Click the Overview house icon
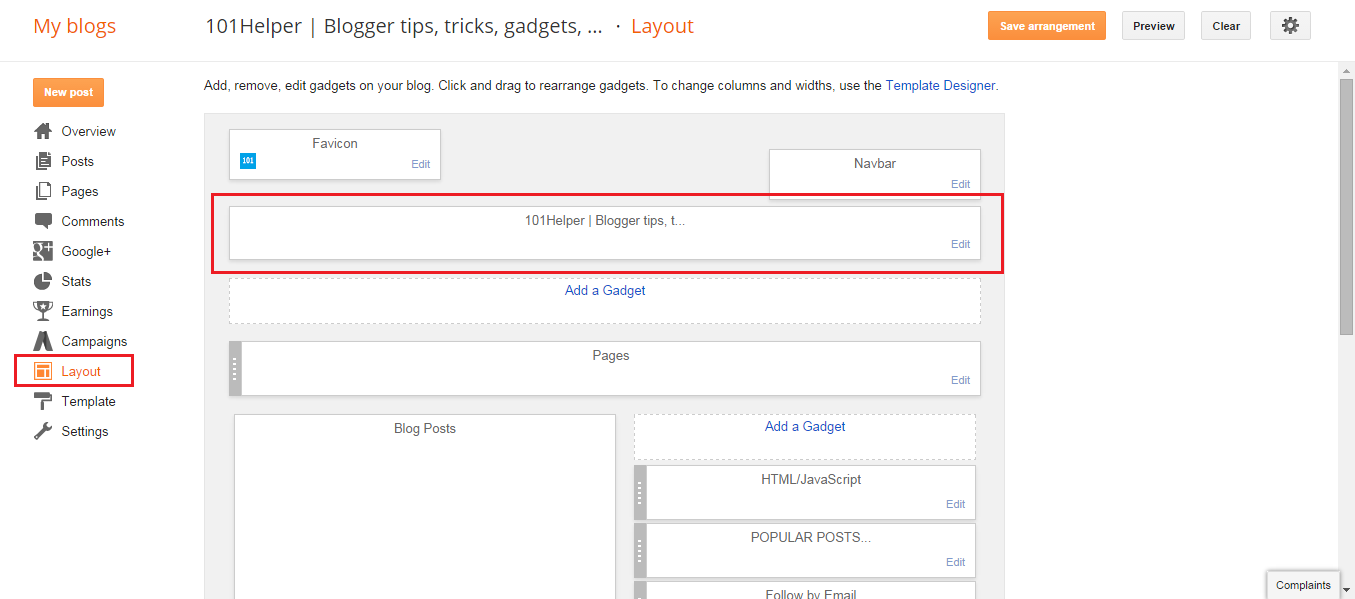Screen dimensions: 1355x599 (x=43, y=131)
